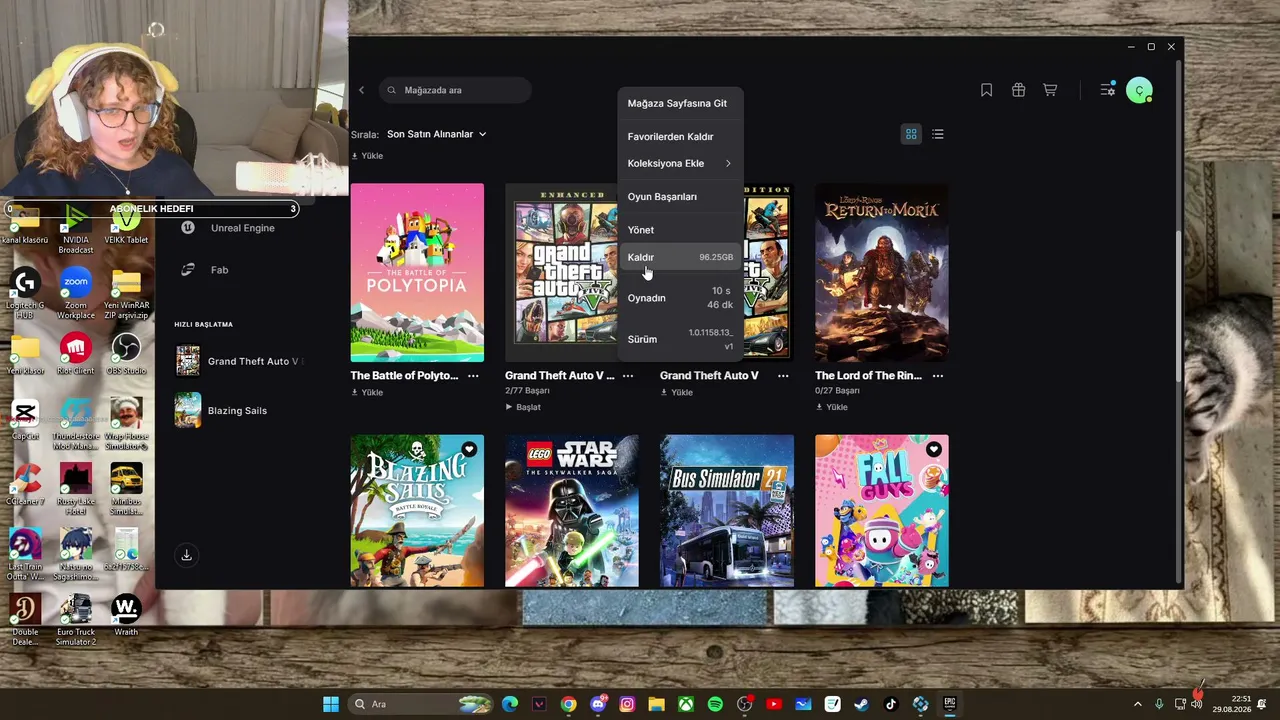The width and height of the screenshot is (1280, 720).
Task: Select the Riot Client desktop shortcut
Action: pyautogui.click(x=76, y=354)
